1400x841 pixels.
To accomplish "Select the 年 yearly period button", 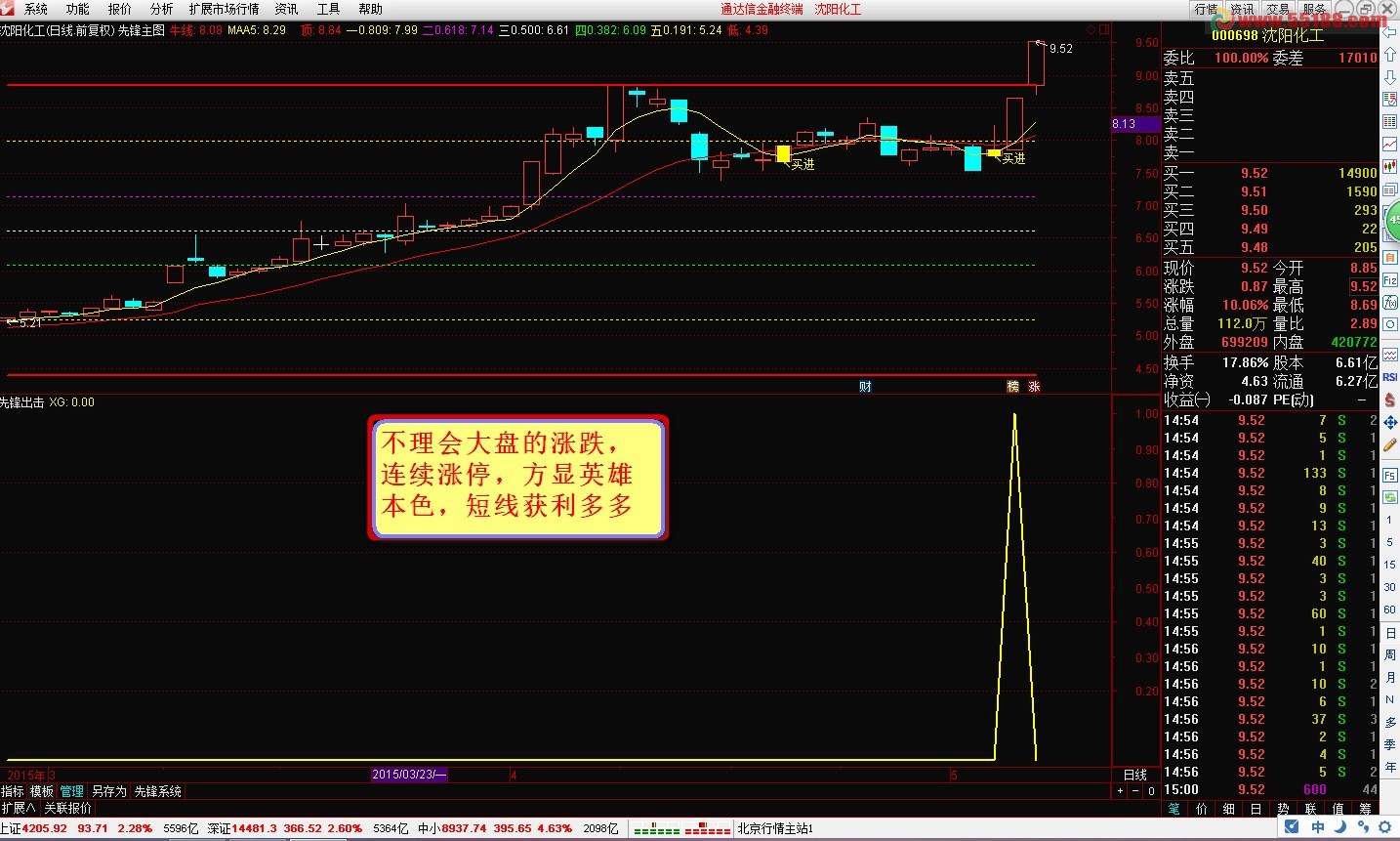I will [1390, 767].
